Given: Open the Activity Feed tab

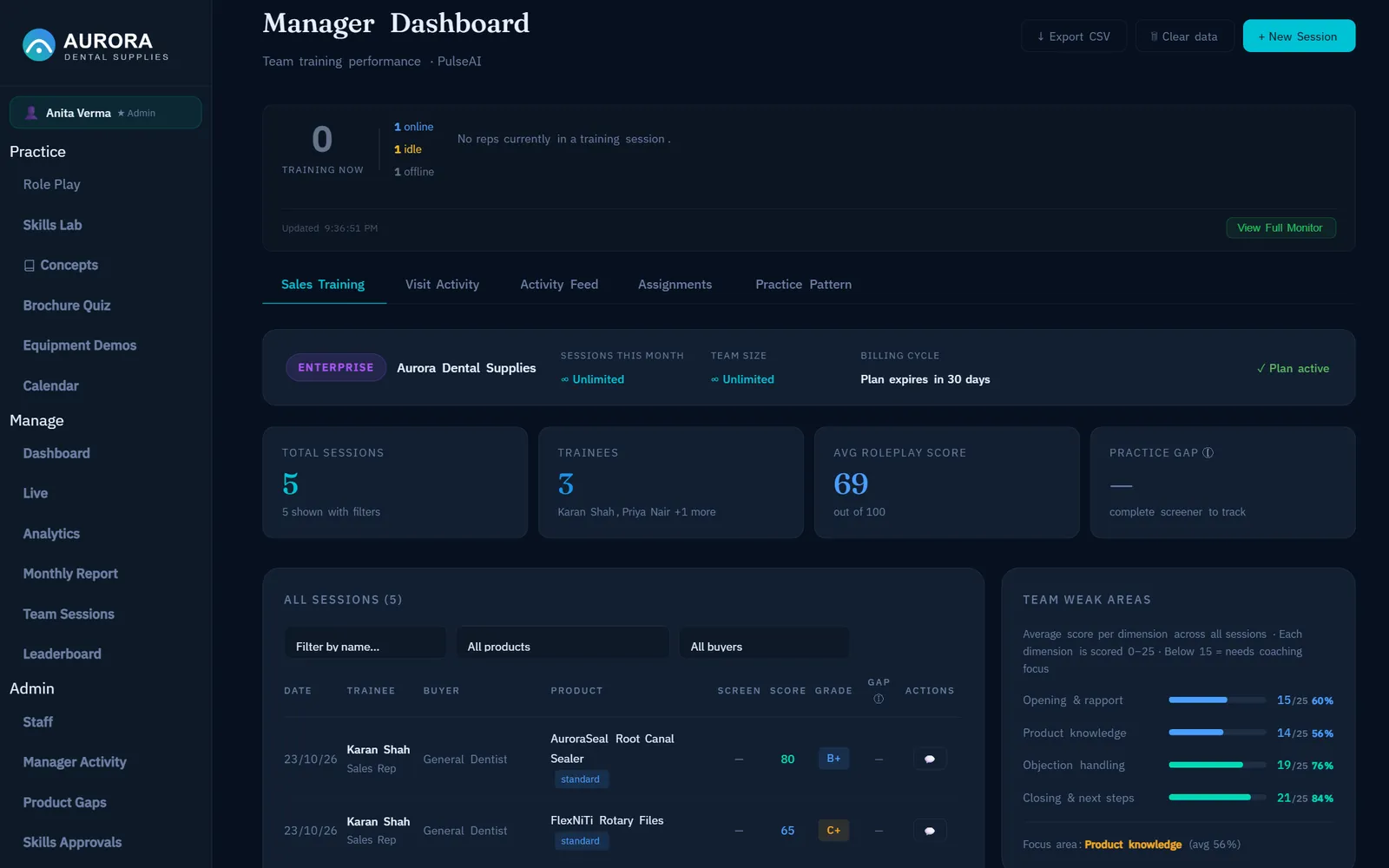Looking at the screenshot, I should coord(559,285).
